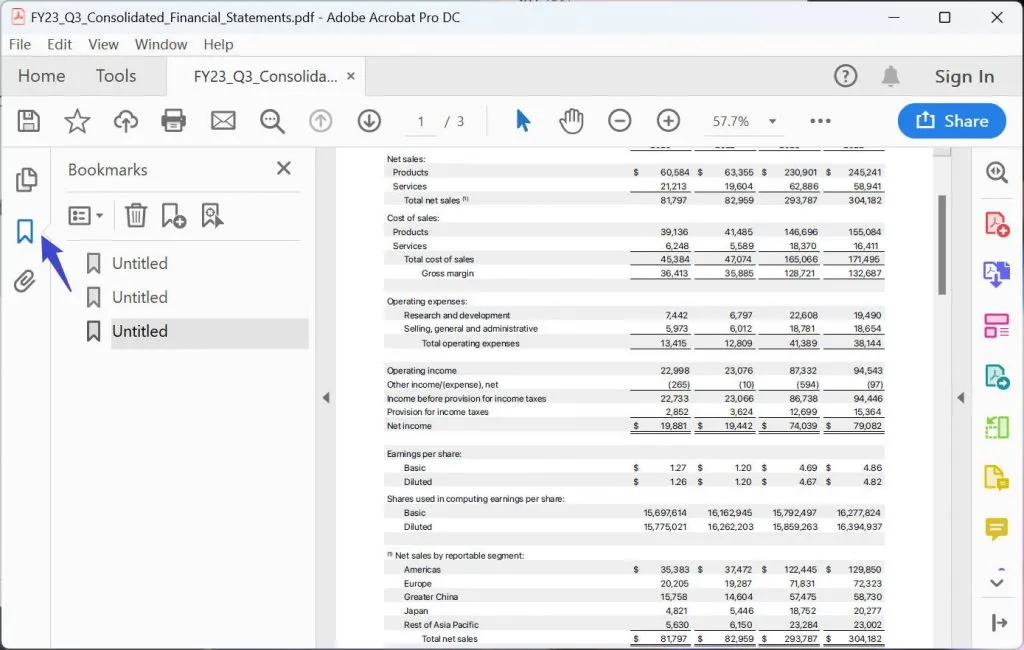Open the View menu
Image resolution: width=1024 pixels, height=650 pixels.
tap(103, 44)
